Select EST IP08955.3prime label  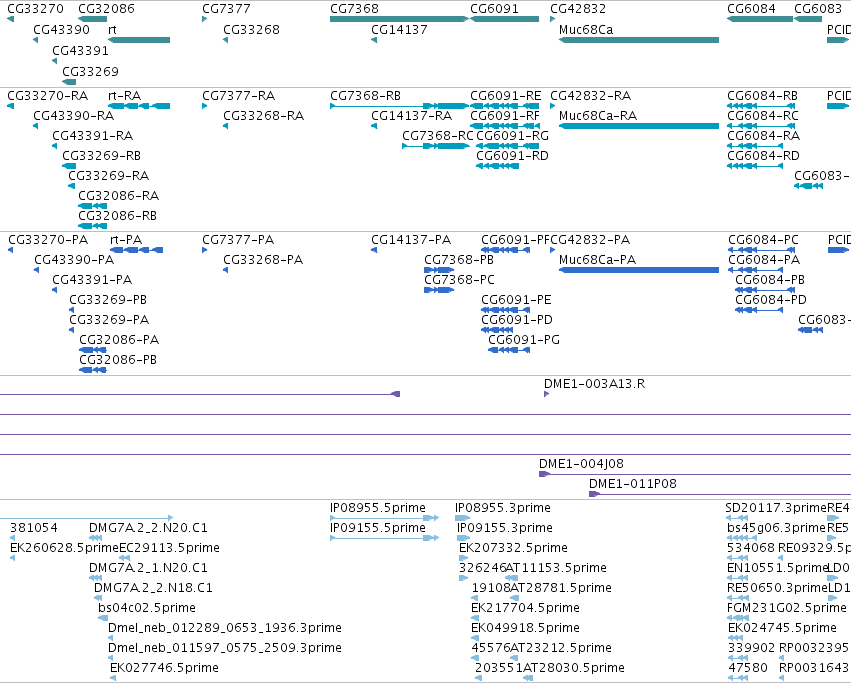tap(503, 508)
